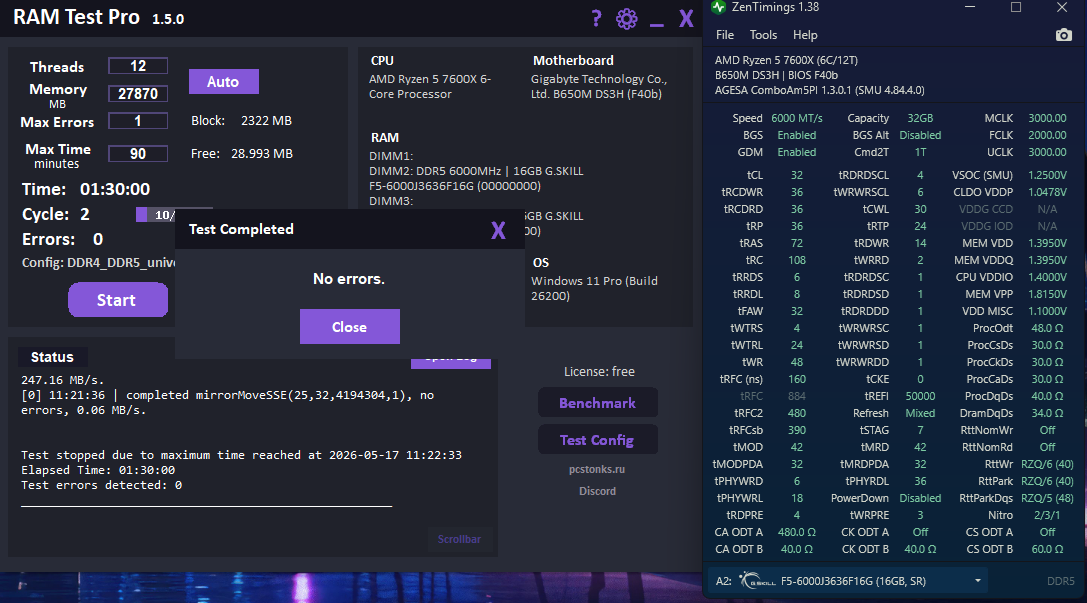
Task: Click the Close button in Test Completed dialog
Action: point(349,326)
